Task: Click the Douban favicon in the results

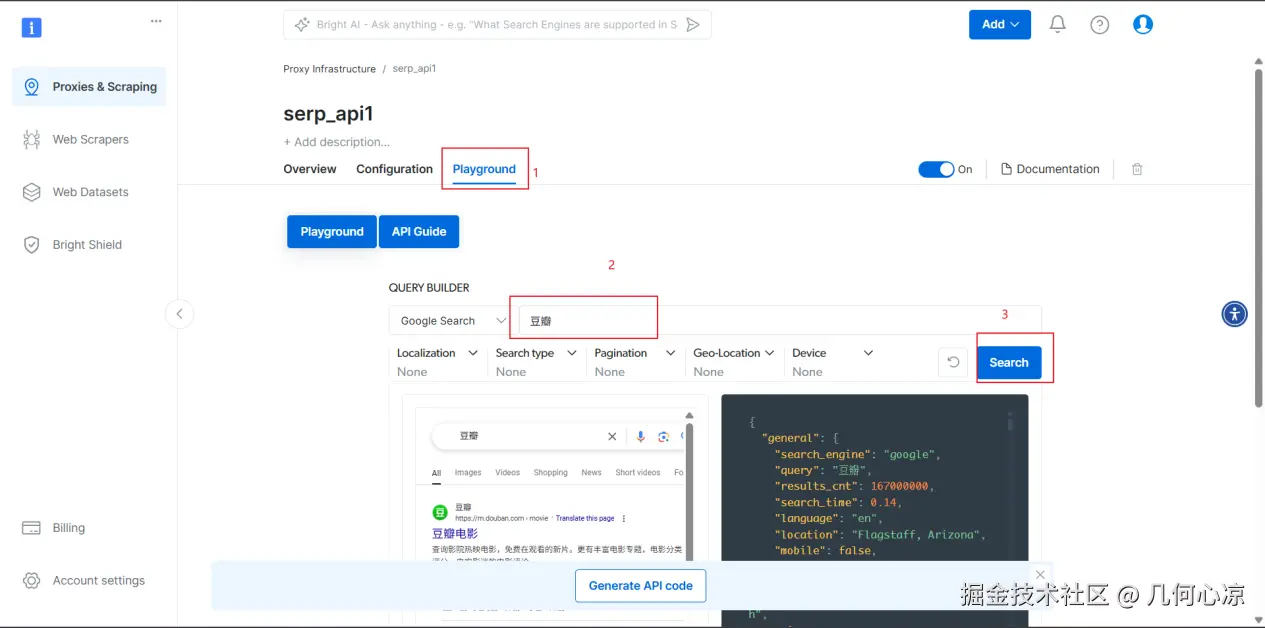Action: pyautogui.click(x=440, y=512)
